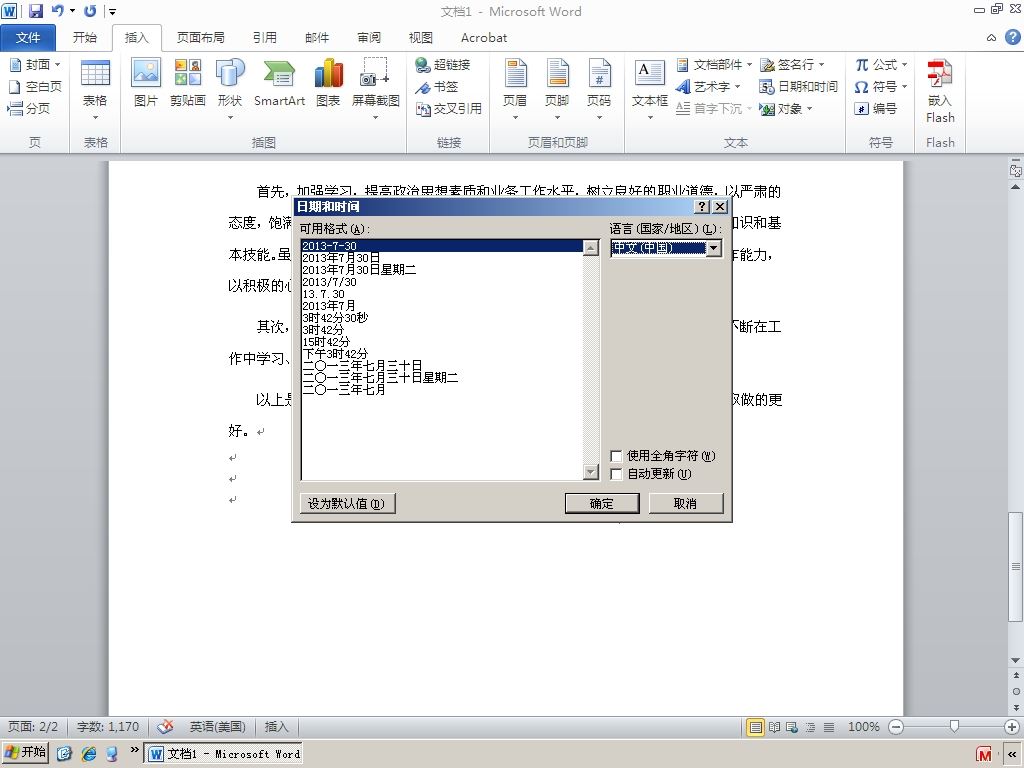Select date format 2013年7月30日星期二

(x=359, y=270)
